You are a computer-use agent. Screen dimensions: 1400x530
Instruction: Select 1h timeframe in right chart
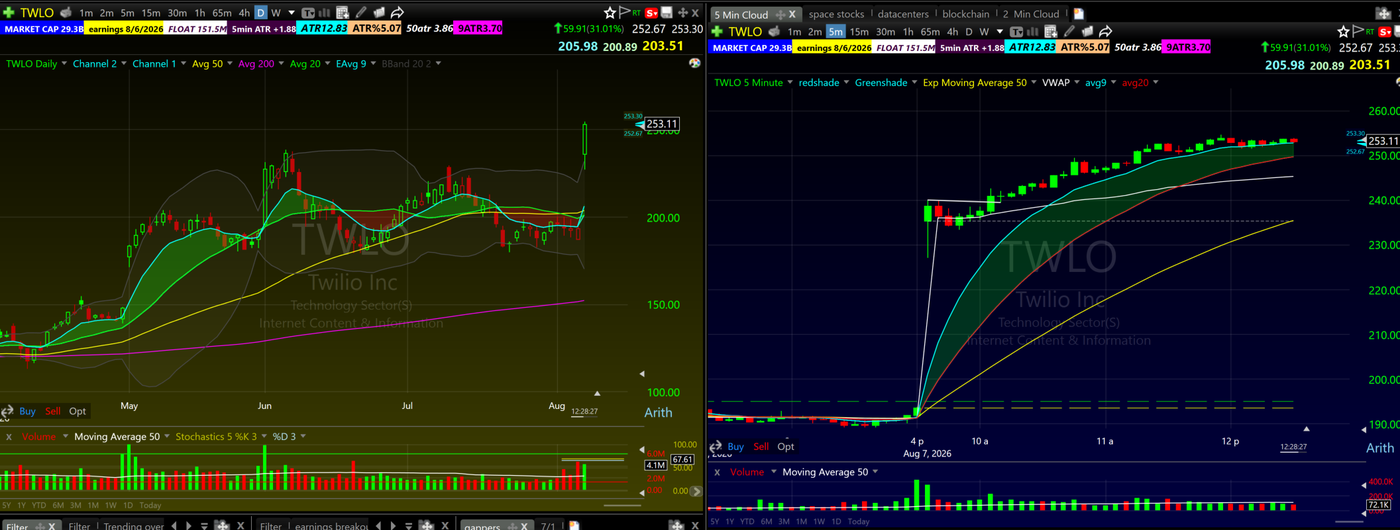(908, 32)
